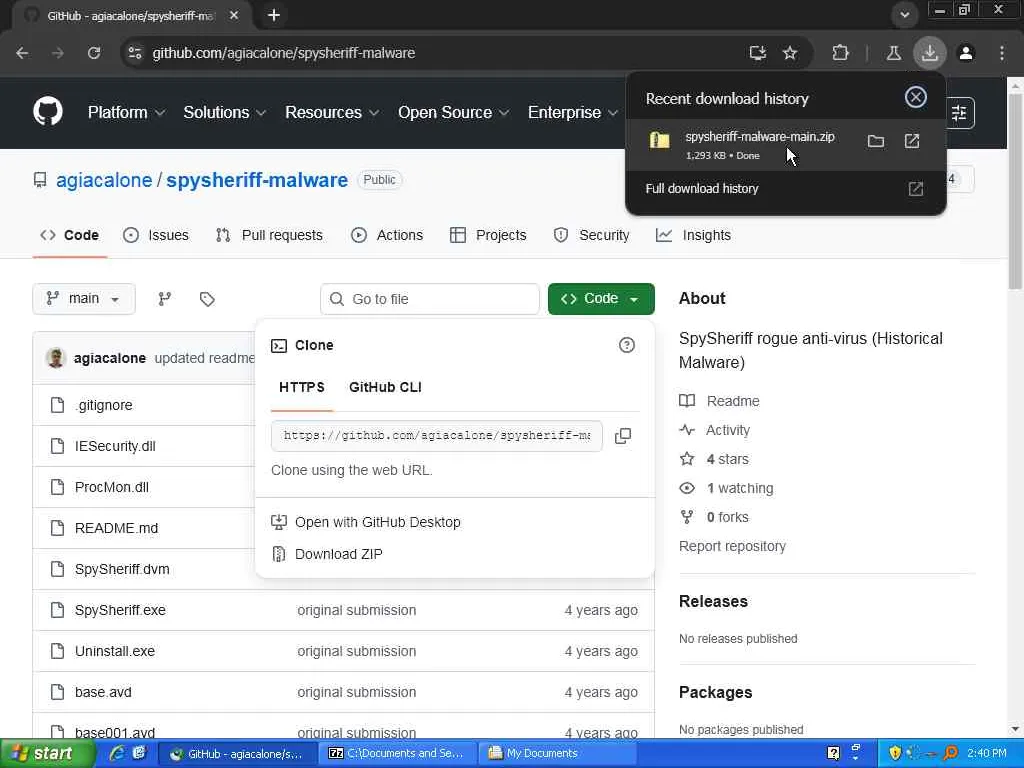Image resolution: width=1024 pixels, height=768 pixels.
Task: Switch to My Documents taskbar window
Action: point(556,754)
